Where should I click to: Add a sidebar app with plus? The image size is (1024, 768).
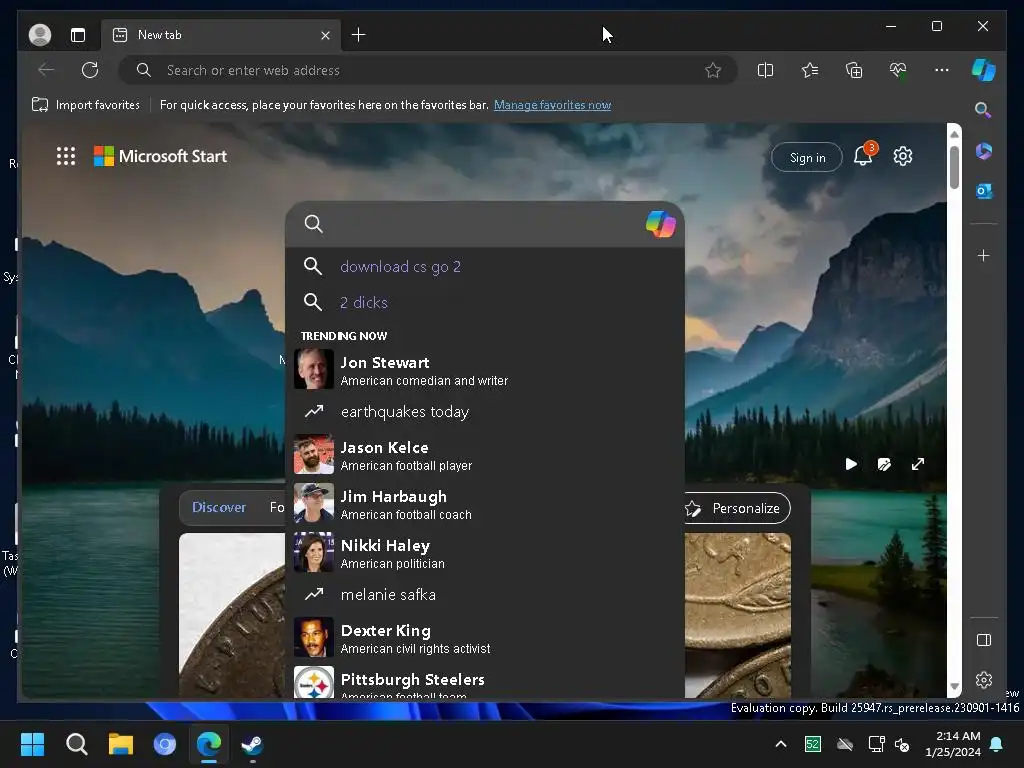[984, 255]
